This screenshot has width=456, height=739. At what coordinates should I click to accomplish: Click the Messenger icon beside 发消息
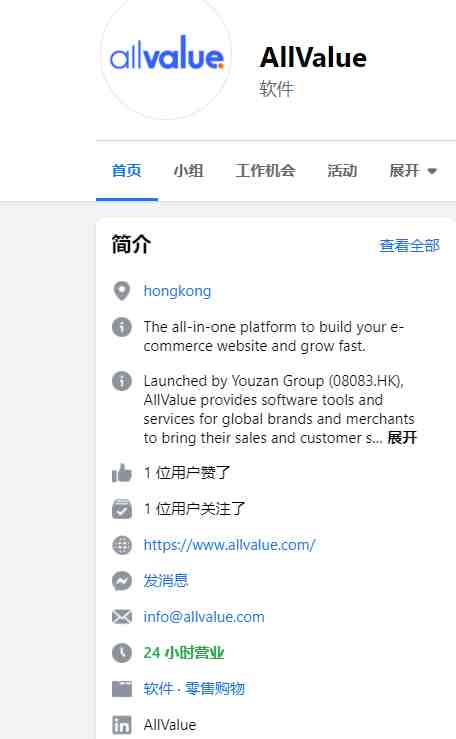(122, 581)
